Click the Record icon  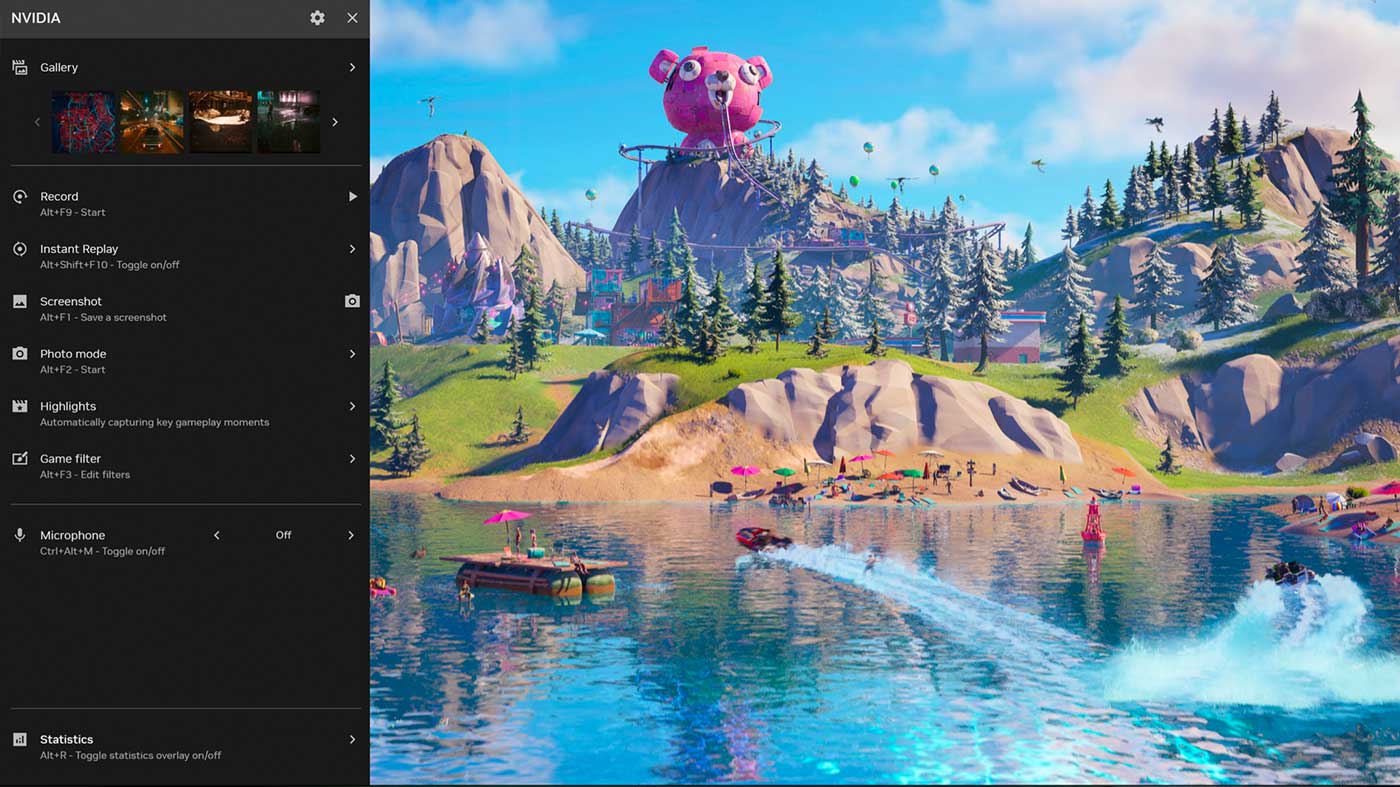(x=19, y=197)
